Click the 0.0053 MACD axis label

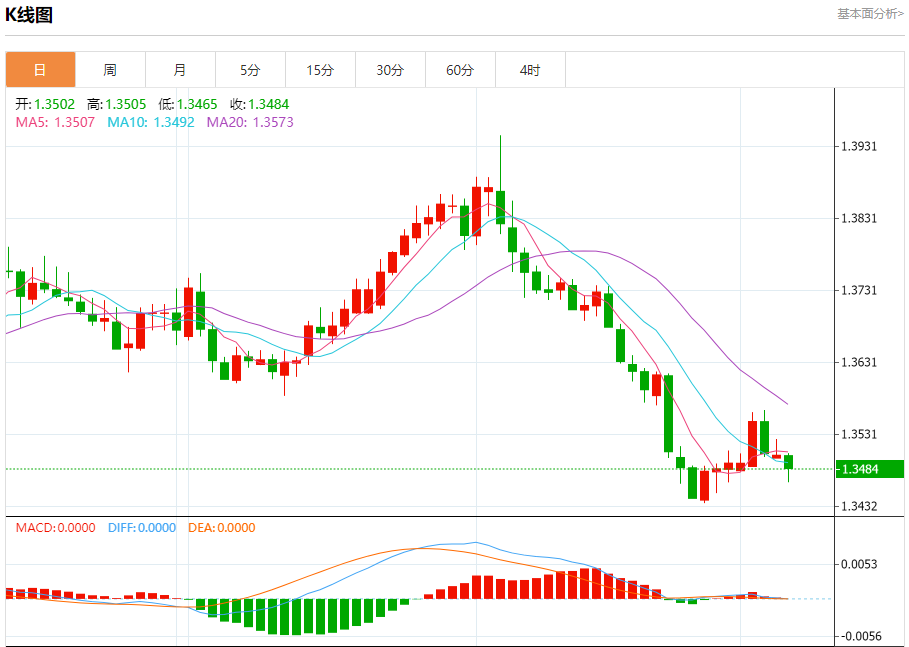coord(859,564)
